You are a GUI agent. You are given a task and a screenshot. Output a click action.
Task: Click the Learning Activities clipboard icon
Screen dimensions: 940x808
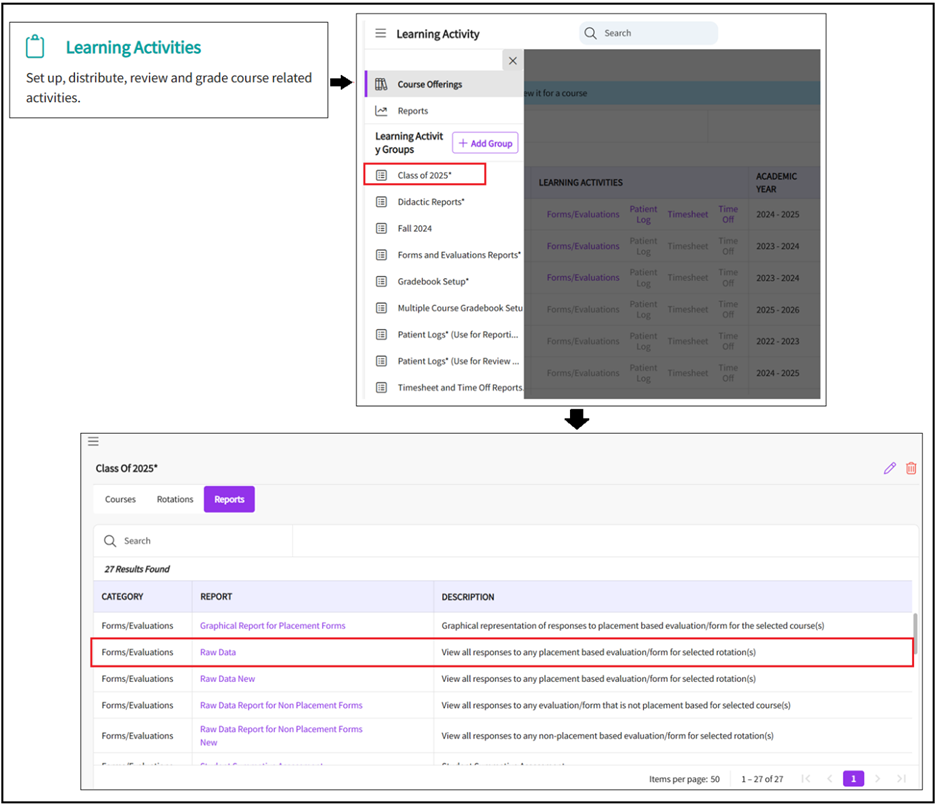click(x=35, y=47)
